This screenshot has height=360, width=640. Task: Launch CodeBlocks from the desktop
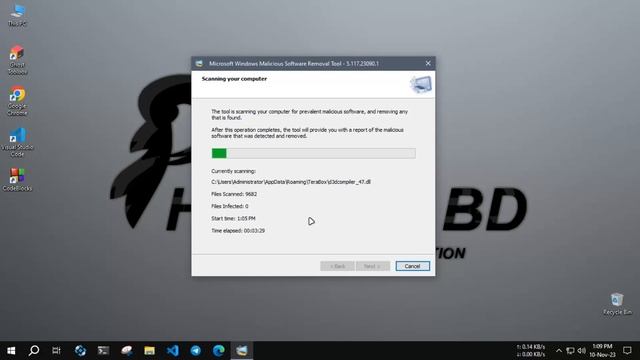coord(17,180)
